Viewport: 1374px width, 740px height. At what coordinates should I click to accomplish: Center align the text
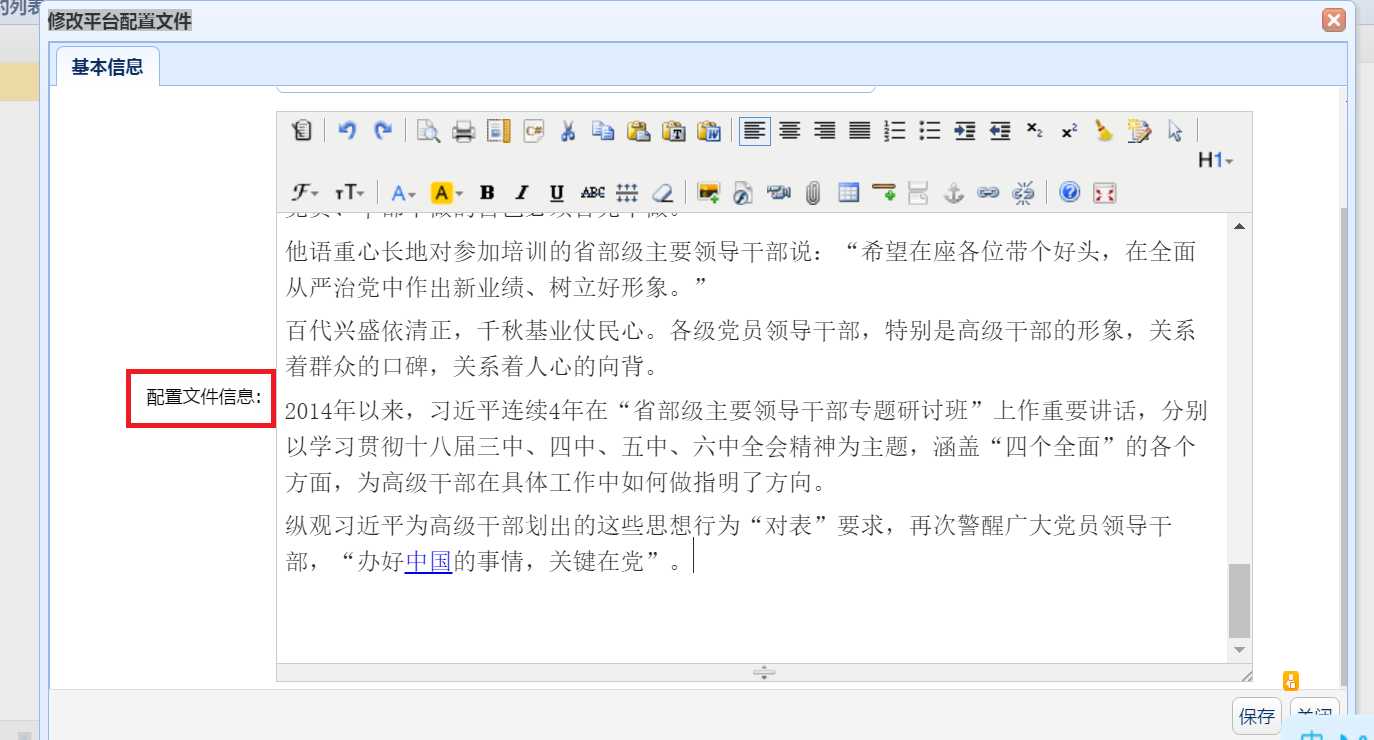click(790, 131)
